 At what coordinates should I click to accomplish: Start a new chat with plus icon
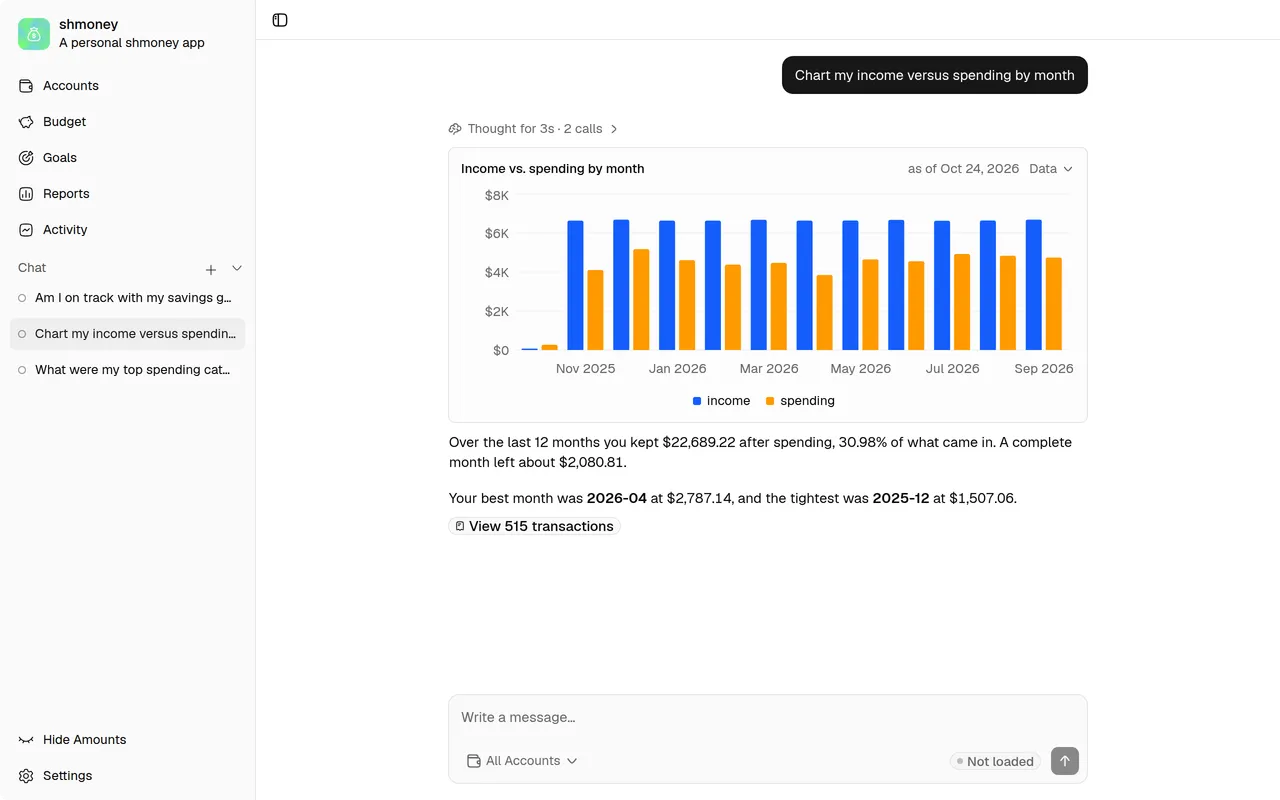(x=211, y=269)
